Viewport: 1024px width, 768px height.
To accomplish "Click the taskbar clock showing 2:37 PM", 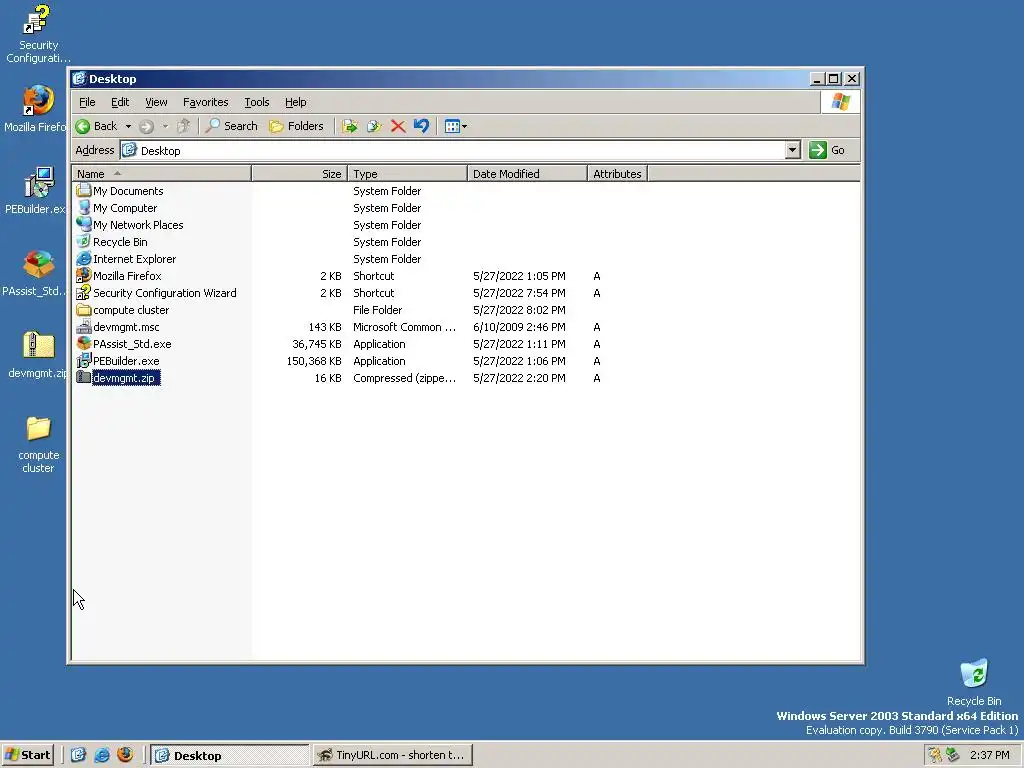I will click(989, 755).
